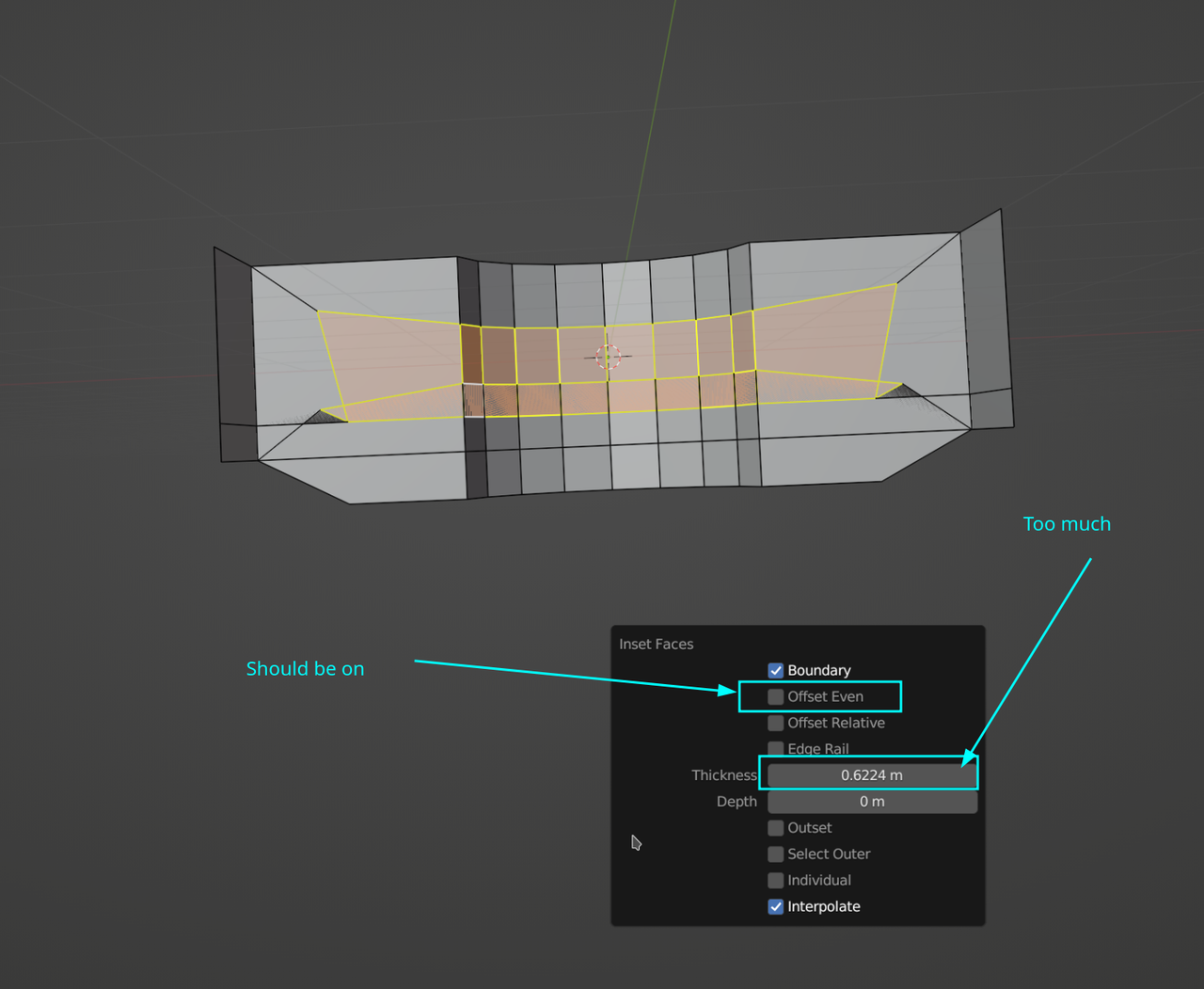
Task: Disable the Interpolate checkbox
Action: tap(776, 907)
